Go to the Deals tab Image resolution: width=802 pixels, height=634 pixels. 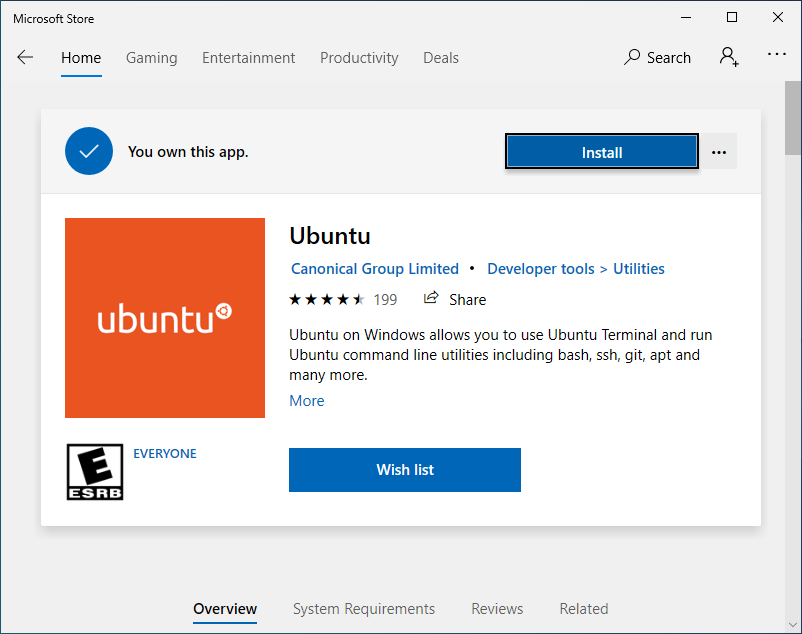441,58
